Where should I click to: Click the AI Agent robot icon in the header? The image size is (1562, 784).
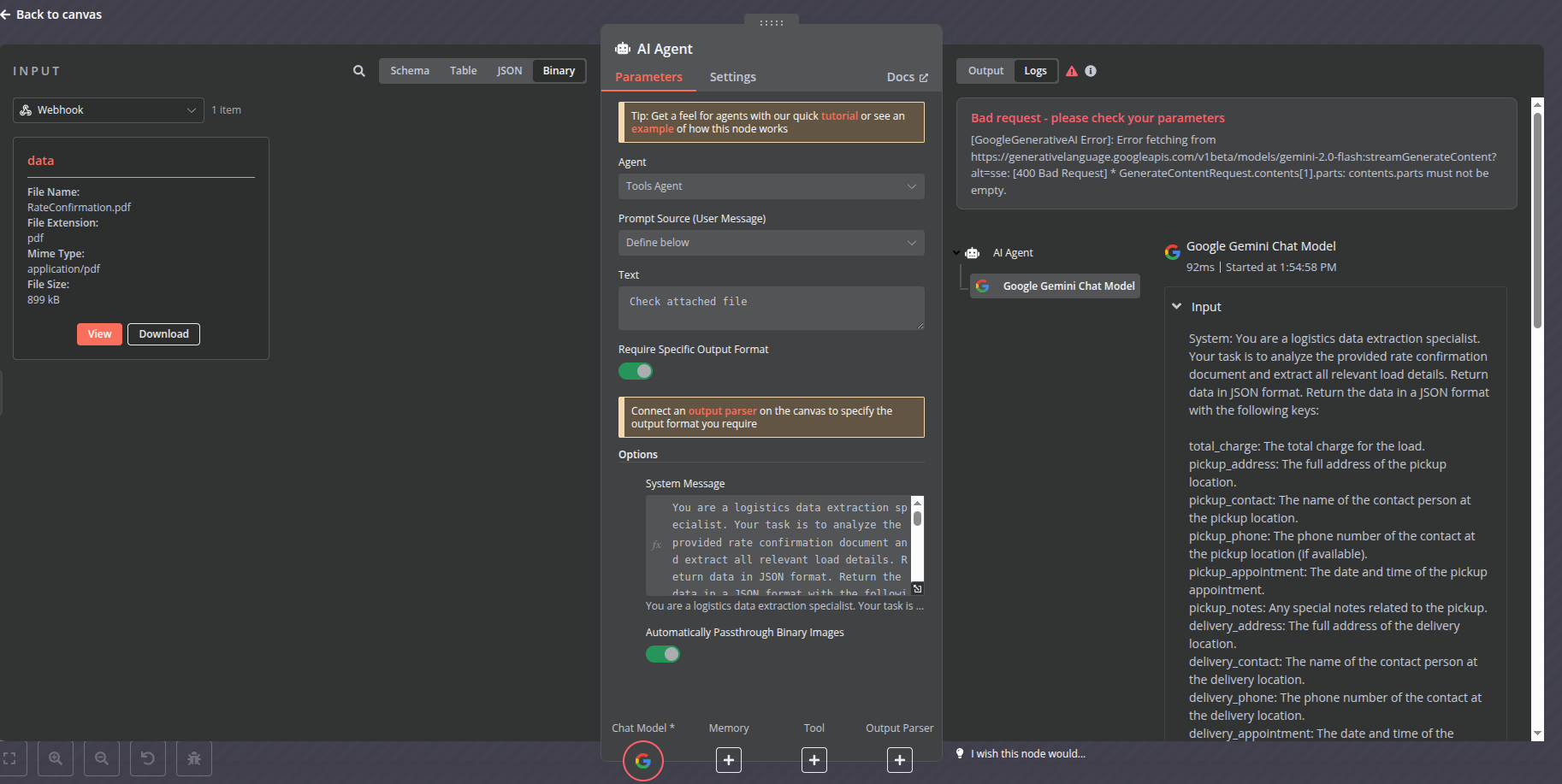[623, 49]
